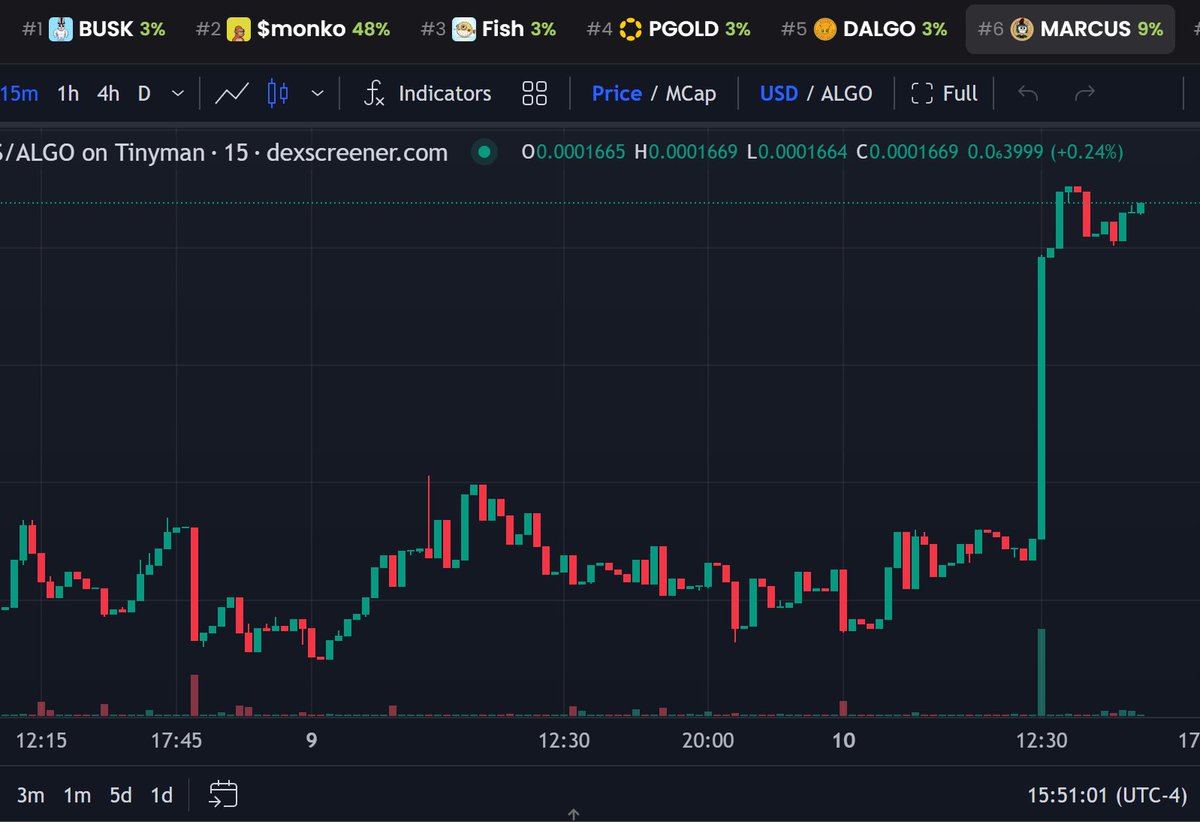Image resolution: width=1200 pixels, height=822 pixels.
Task: Click the date 9 time axis label
Action: [x=312, y=741]
